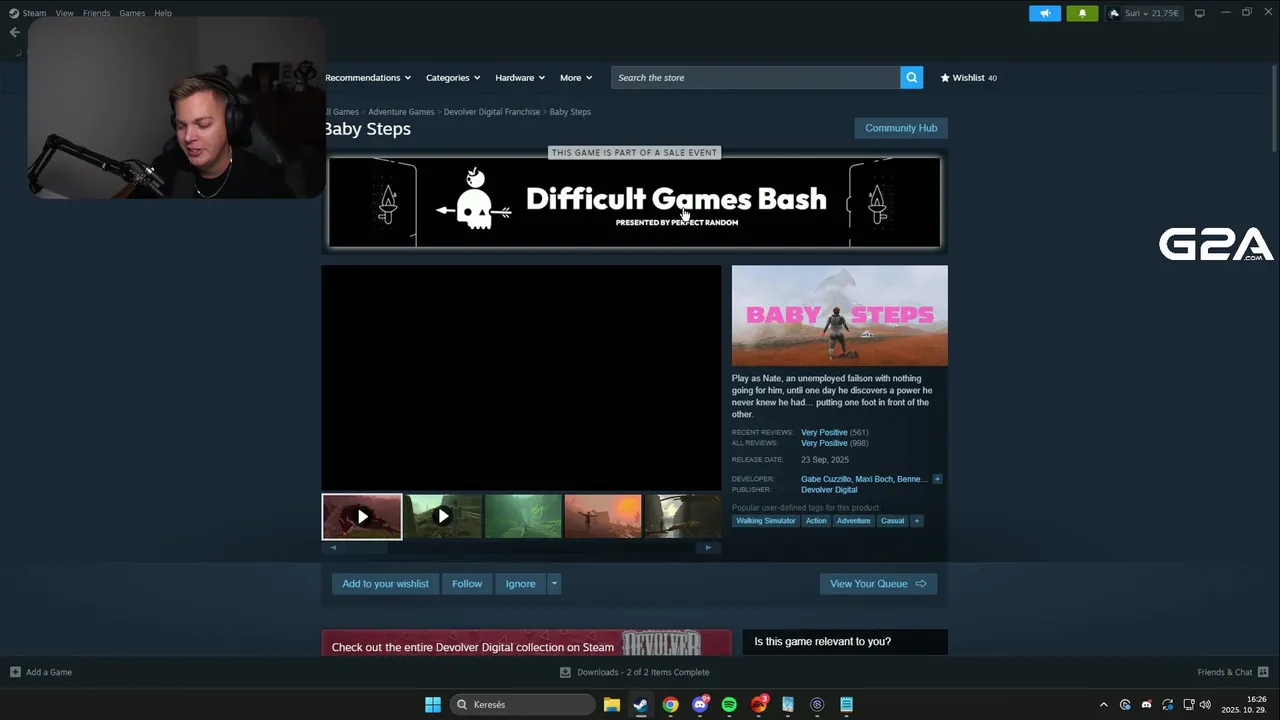Open the Help menu
This screenshot has height=720, width=1280.
click(163, 13)
